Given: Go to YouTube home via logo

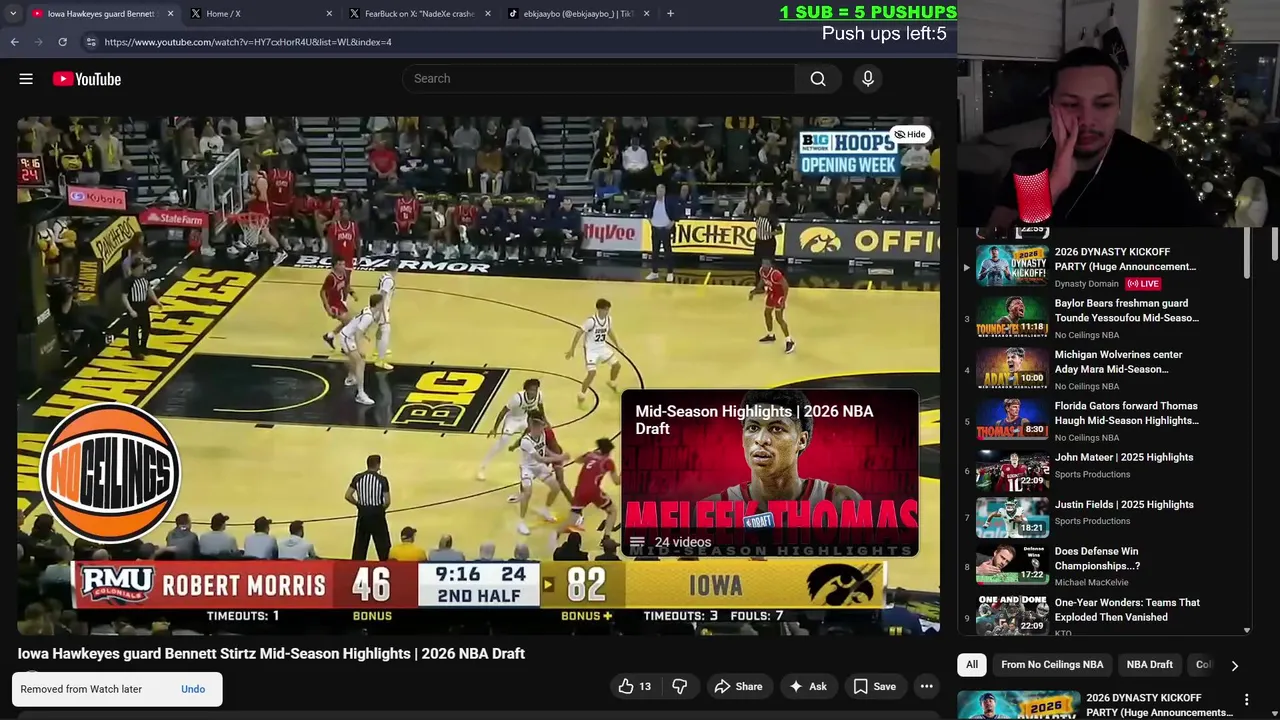Looking at the screenshot, I should 87,79.
